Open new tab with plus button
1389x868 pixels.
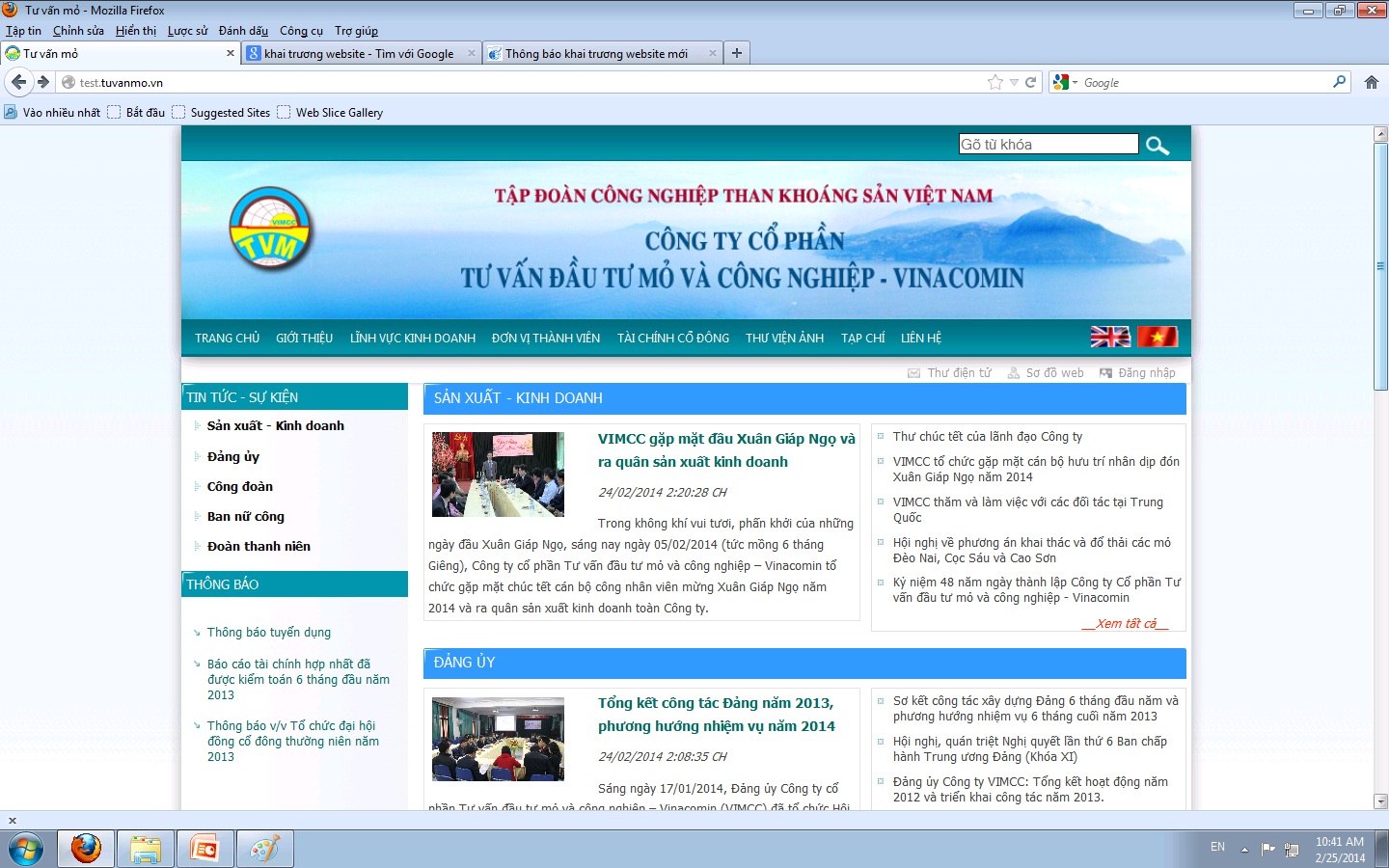point(737,53)
